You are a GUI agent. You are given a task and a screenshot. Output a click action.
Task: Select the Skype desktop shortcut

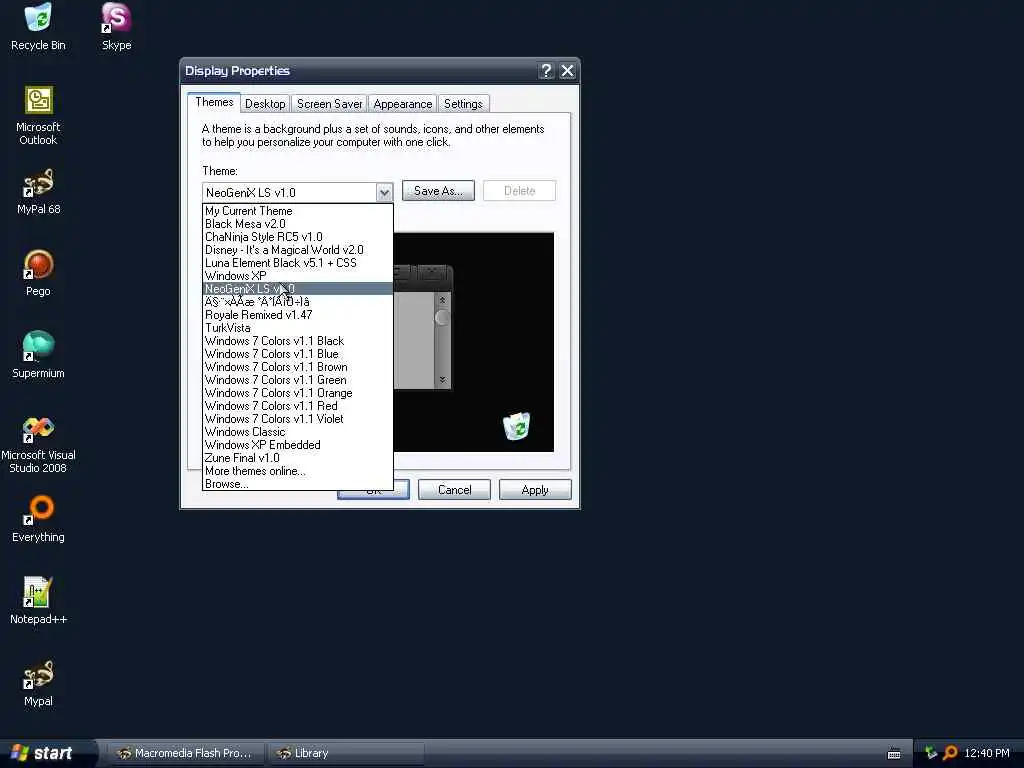click(x=116, y=27)
